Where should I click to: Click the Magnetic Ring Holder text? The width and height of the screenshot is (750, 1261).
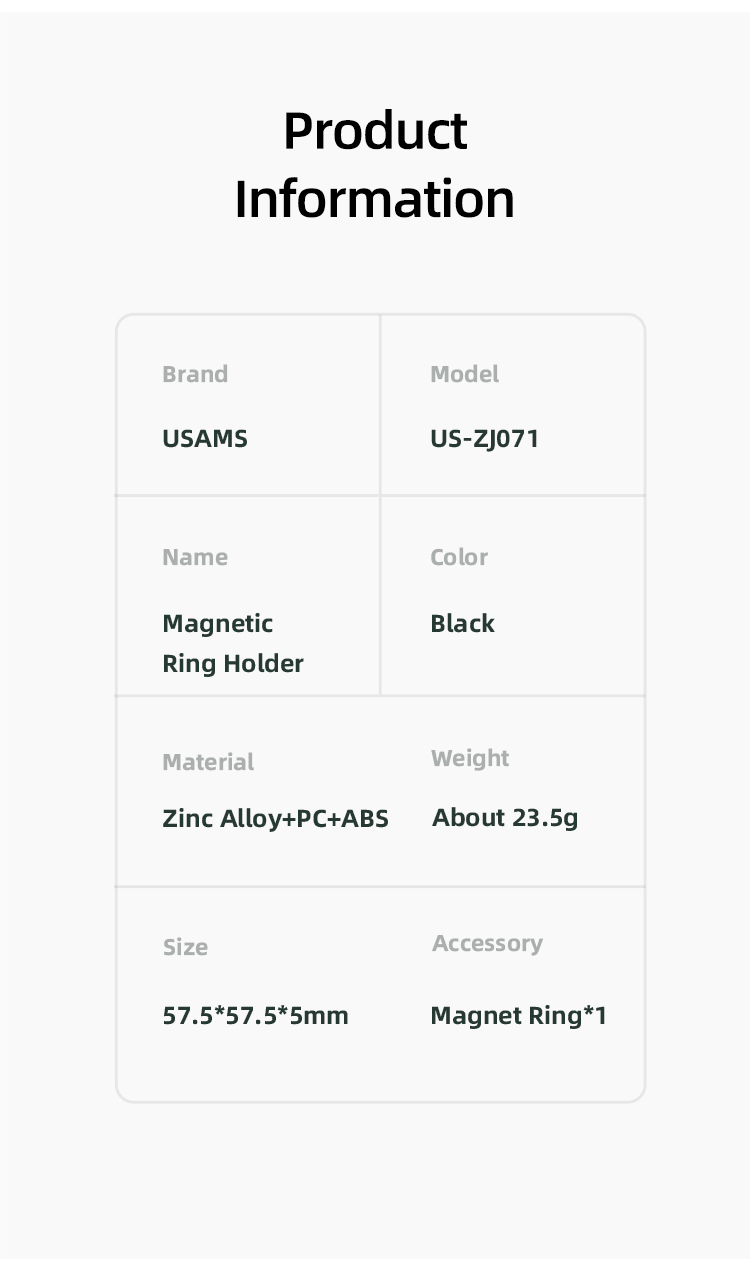point(233,643)
